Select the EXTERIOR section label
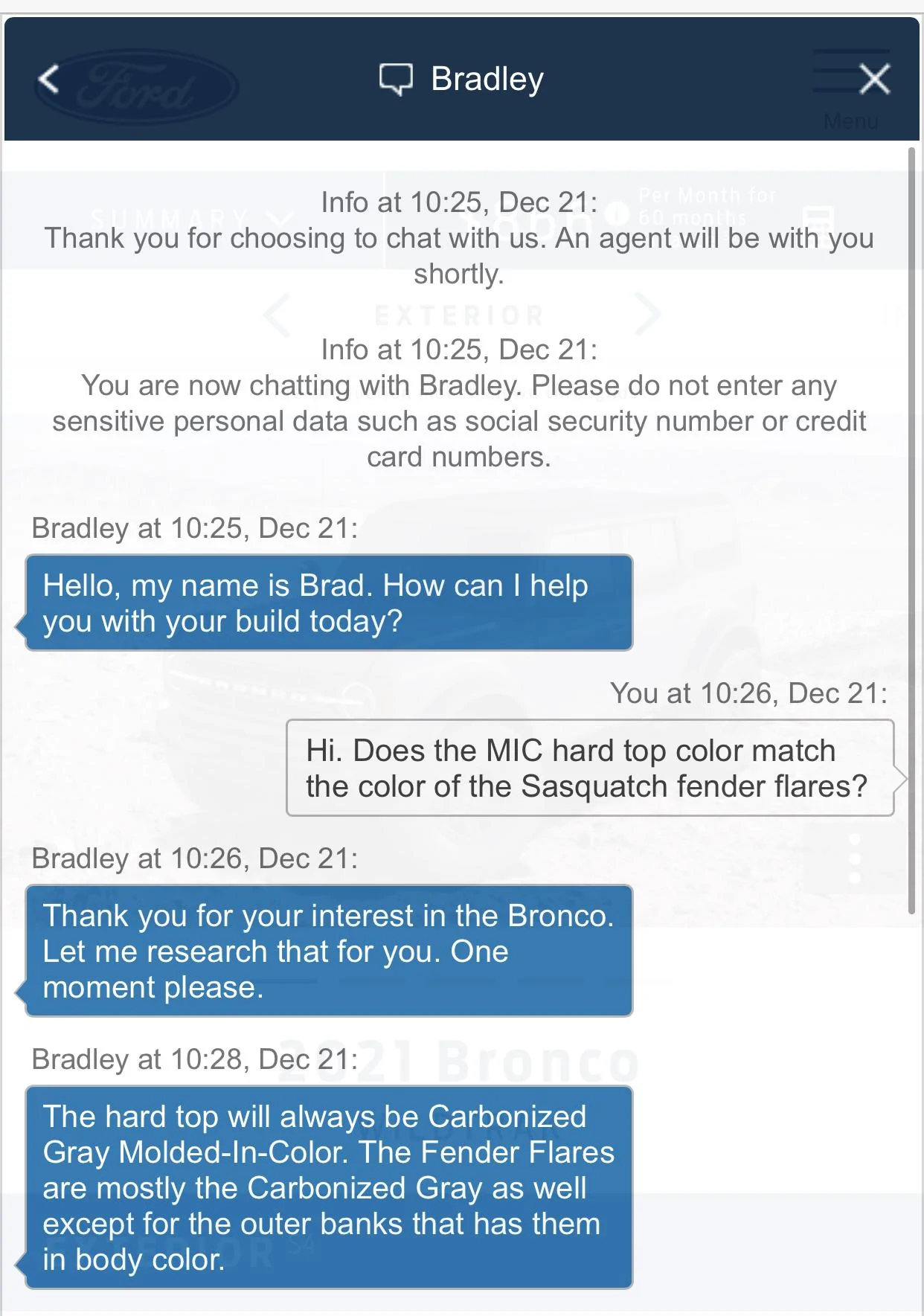The image size is (924, 1316). [459, 315]
